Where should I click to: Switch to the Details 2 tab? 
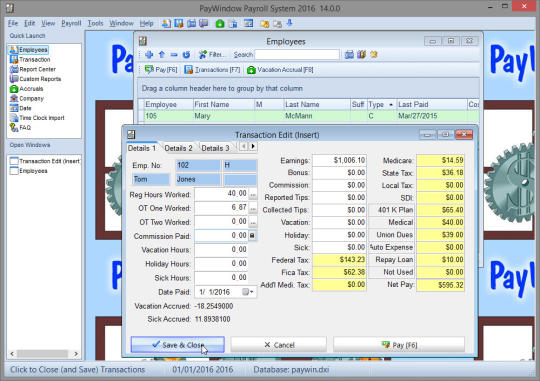coord(178,148)
